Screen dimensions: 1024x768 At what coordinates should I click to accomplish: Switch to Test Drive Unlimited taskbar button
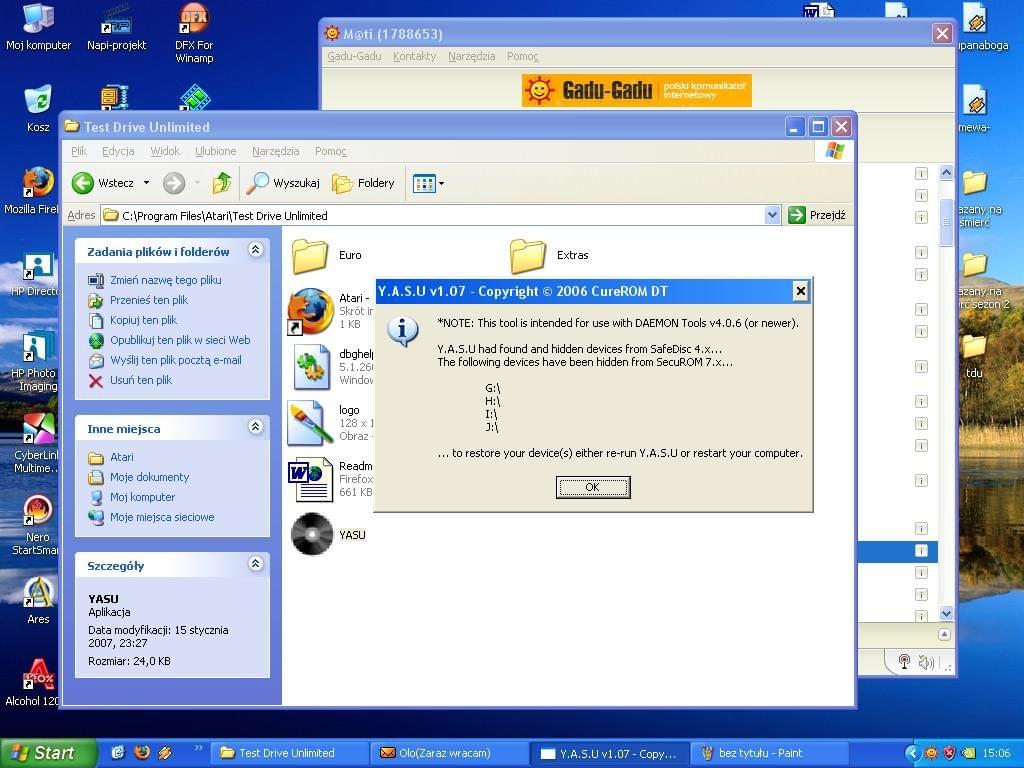(x=289, y=753)
